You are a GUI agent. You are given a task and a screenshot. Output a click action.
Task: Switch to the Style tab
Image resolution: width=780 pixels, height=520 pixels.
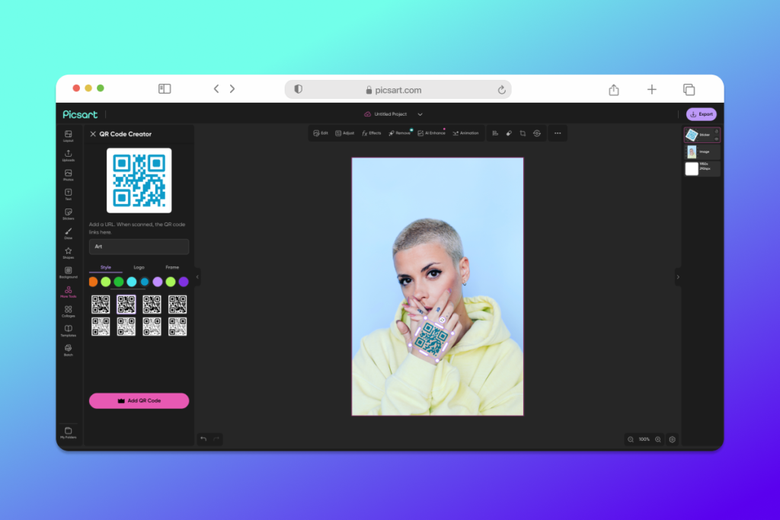105,267
